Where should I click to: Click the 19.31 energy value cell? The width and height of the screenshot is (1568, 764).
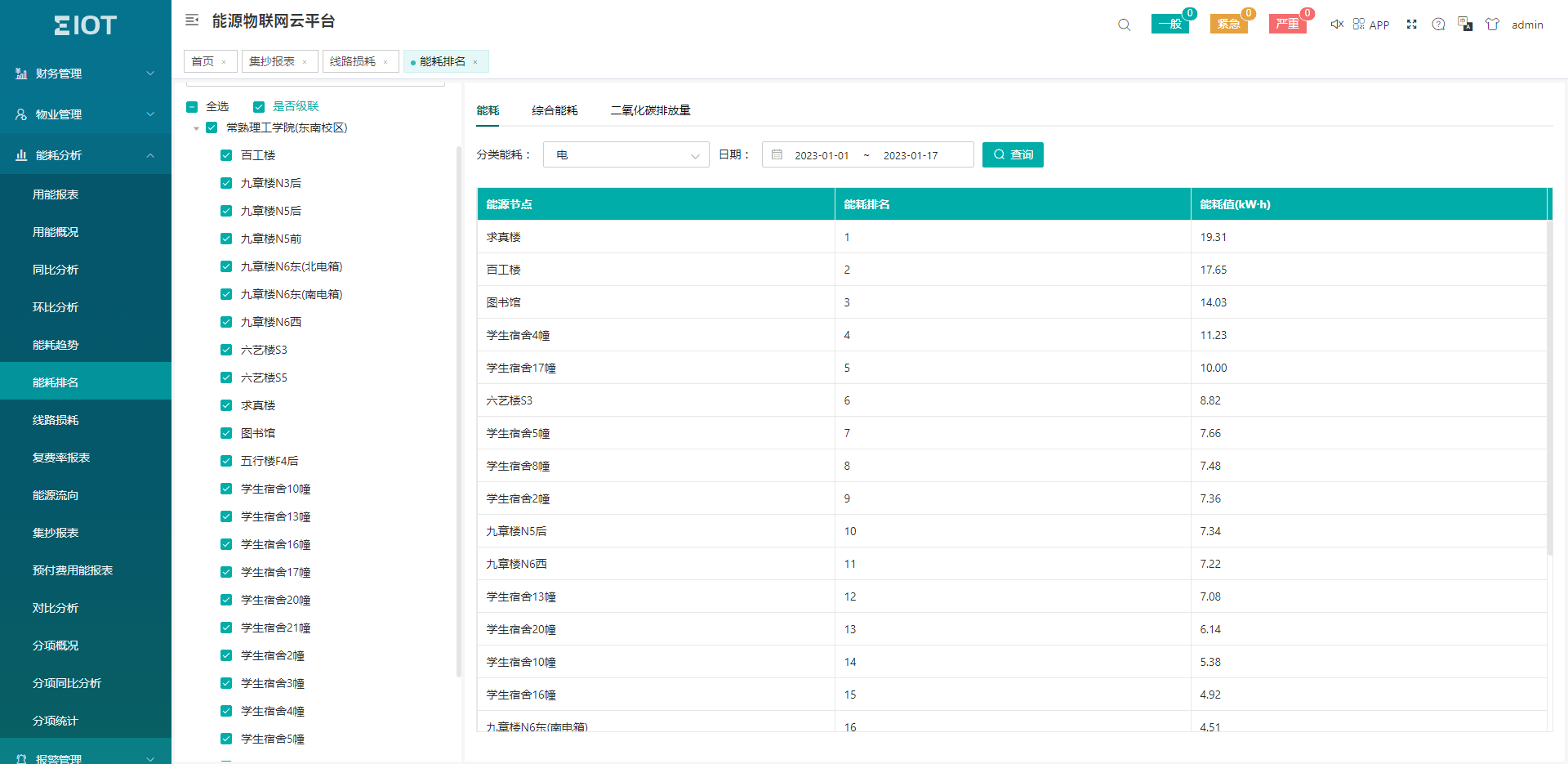click(x=1369, y=237)
